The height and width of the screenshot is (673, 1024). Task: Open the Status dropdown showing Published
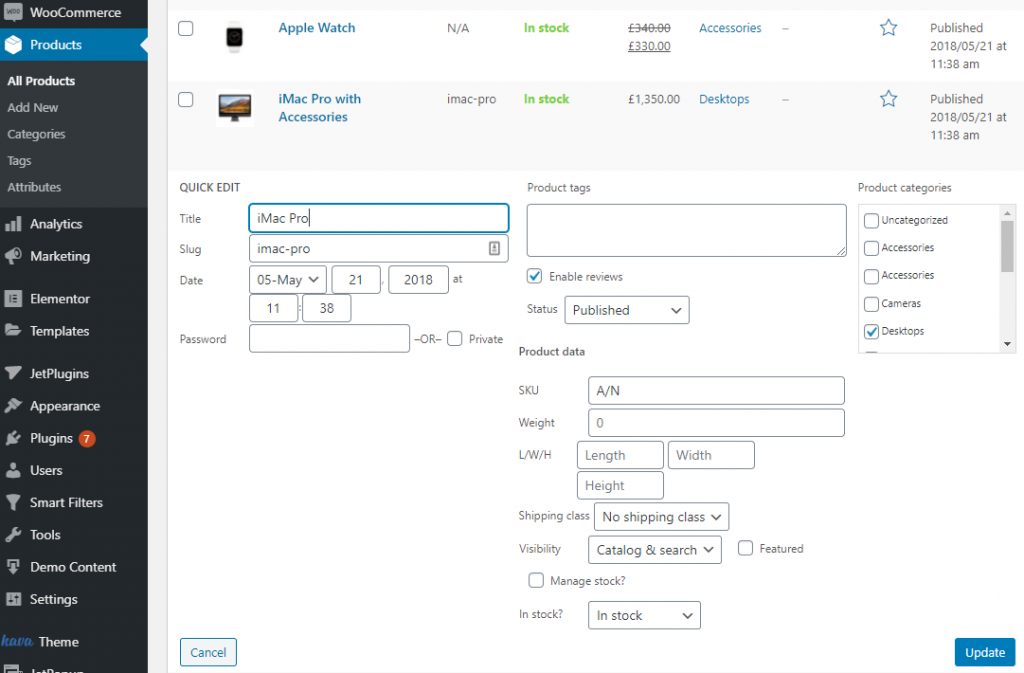(627, 310)
